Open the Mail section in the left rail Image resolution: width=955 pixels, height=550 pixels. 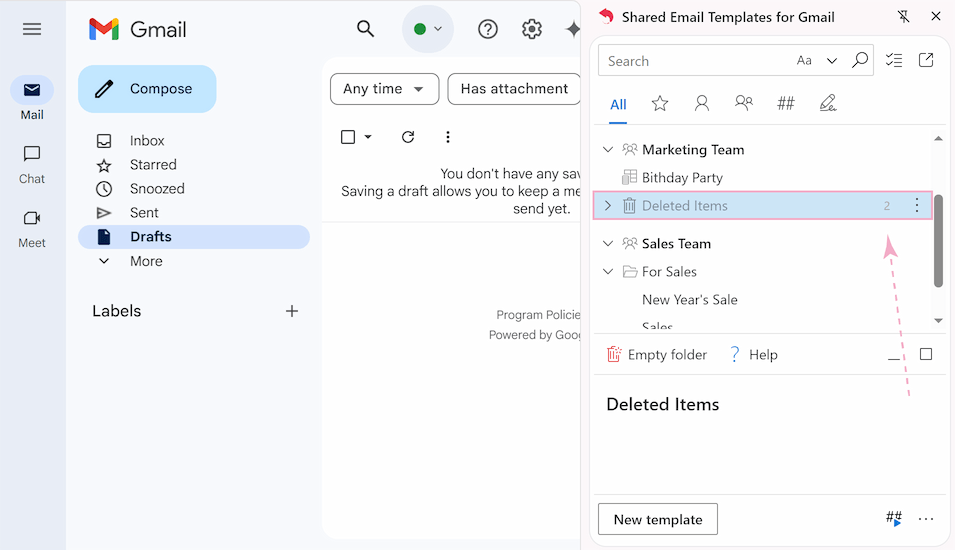coord(32,99)
